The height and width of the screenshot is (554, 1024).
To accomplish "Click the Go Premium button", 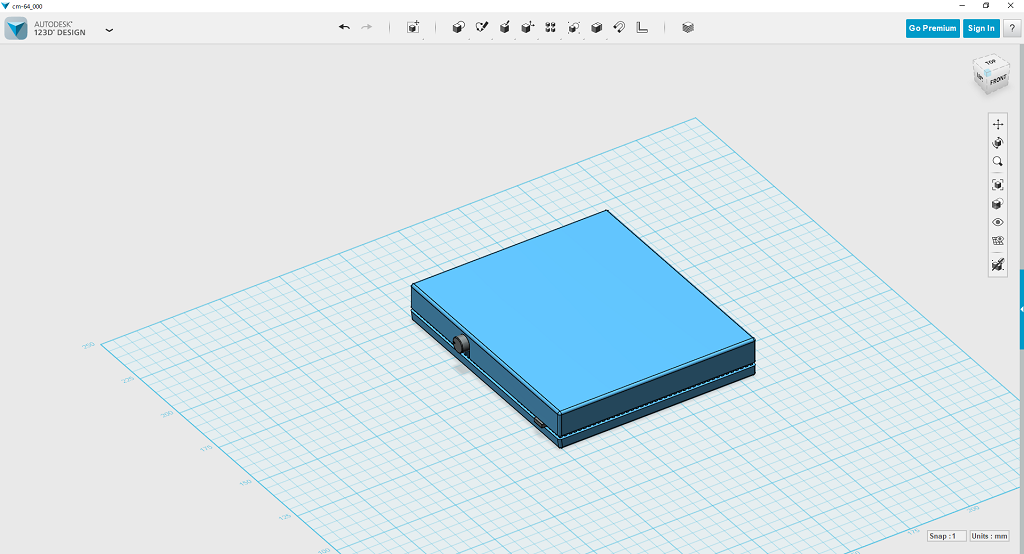I will pos(932,28).
